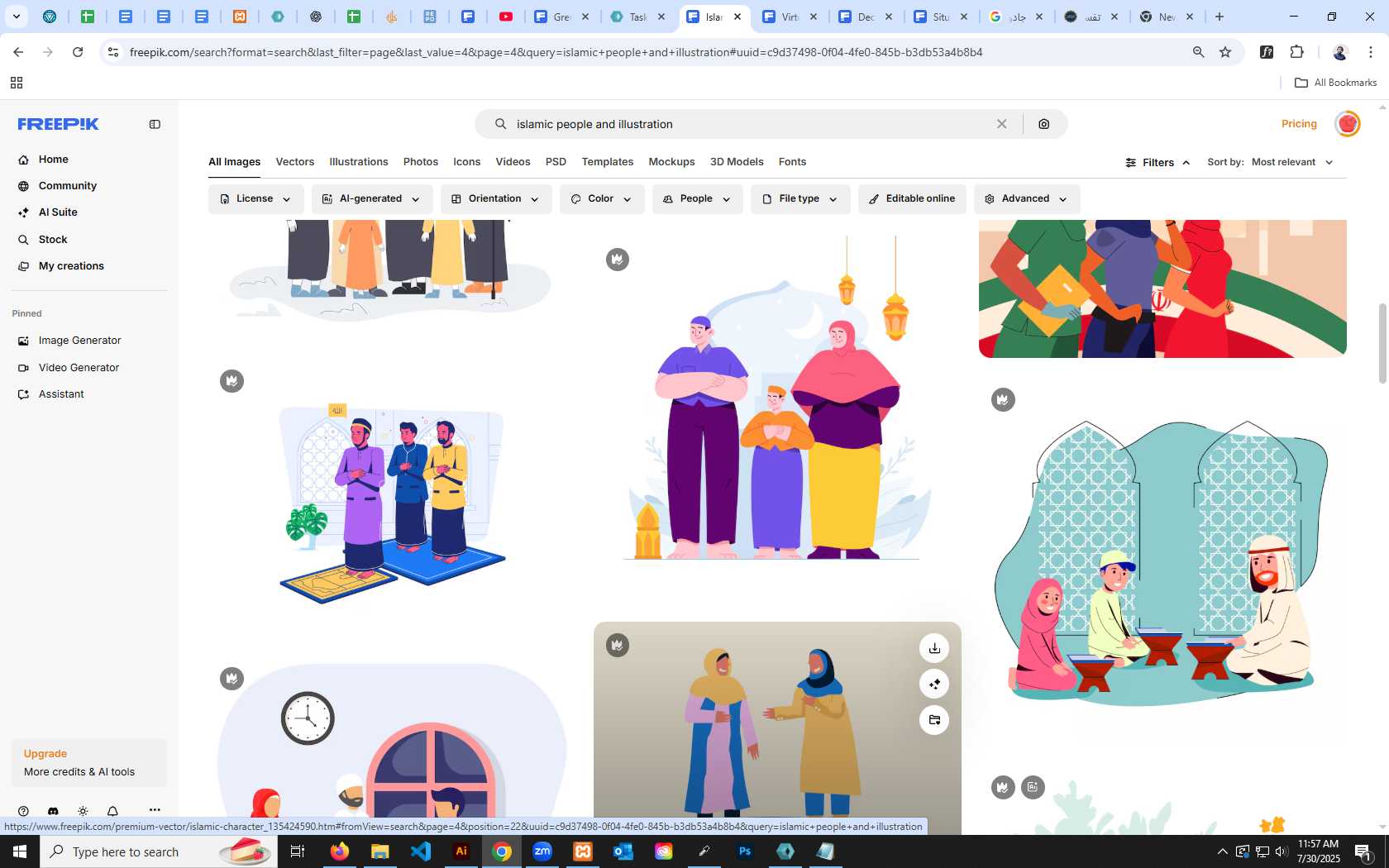This screenshot has height=868, width=1389.
Task: Clear the search query with X
Action: point(1001,124)
